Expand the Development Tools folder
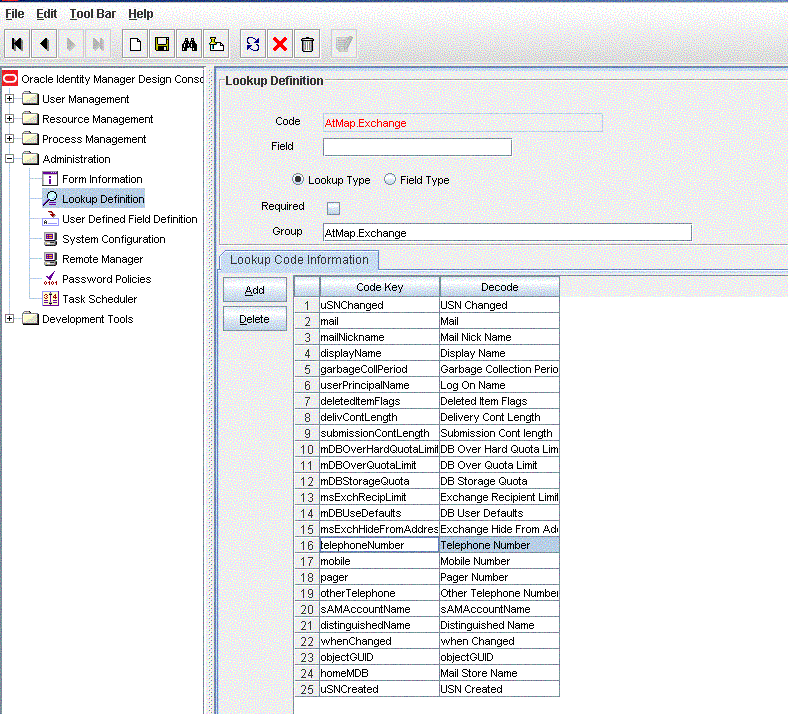The image size is (788, 714). click(10, 319)
